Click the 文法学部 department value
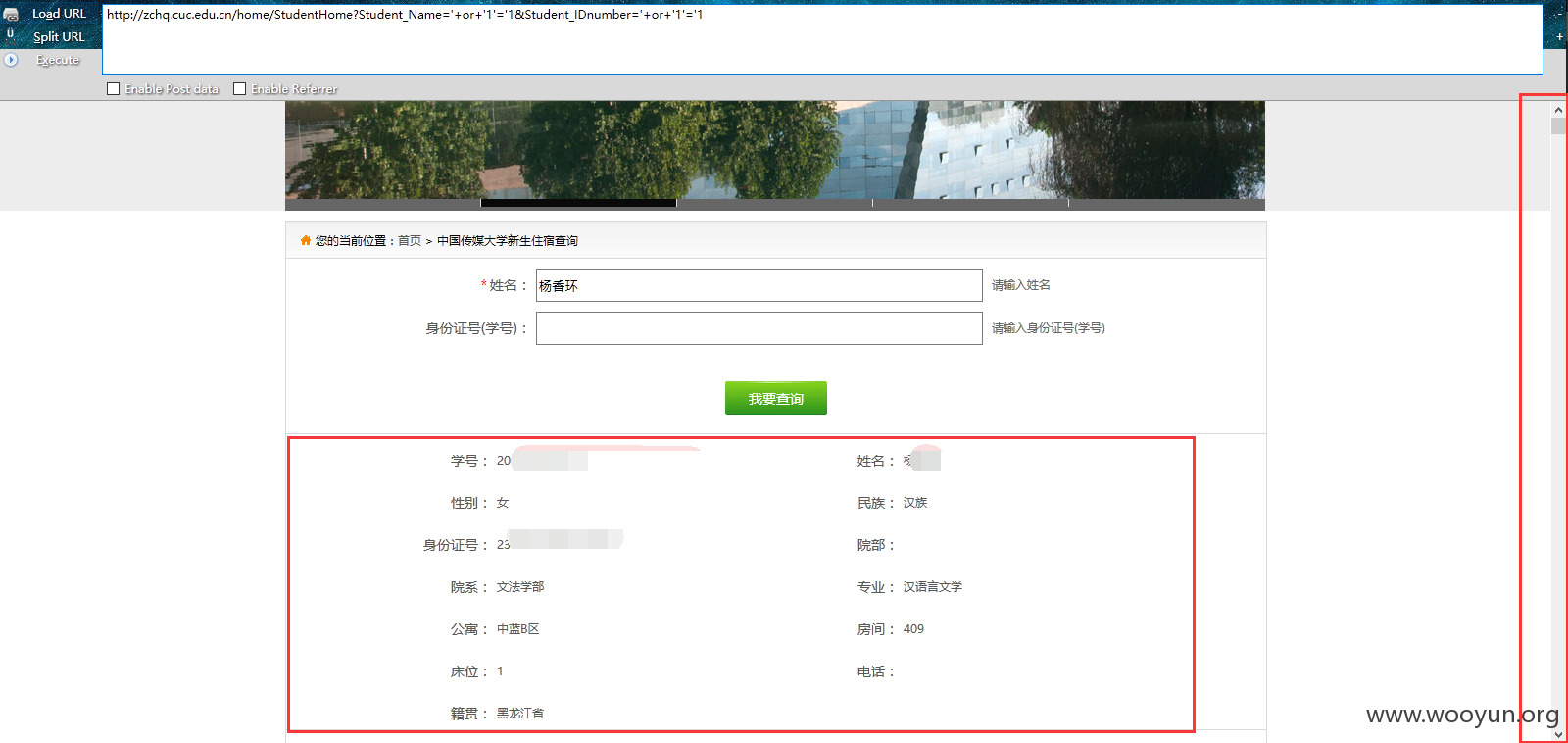The image size is (1568, 743). point(520,587)
